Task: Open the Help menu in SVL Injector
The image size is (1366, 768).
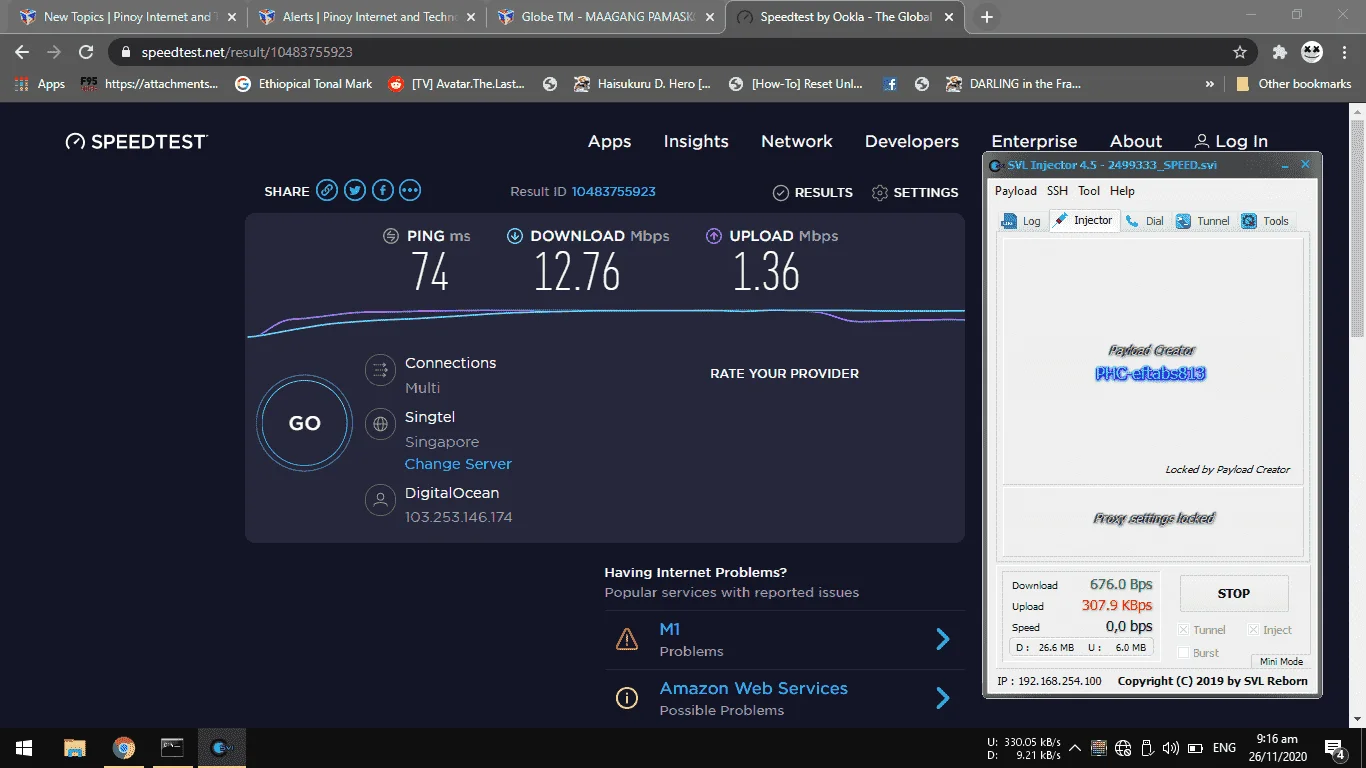Action: (x=1122, y=191)
